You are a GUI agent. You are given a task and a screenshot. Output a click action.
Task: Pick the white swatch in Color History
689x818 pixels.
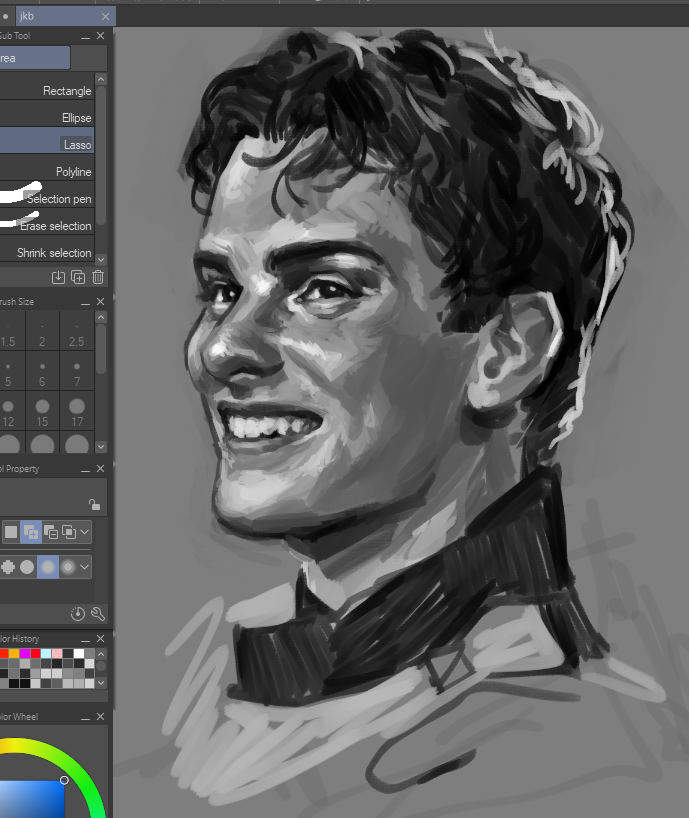(79, 654)
